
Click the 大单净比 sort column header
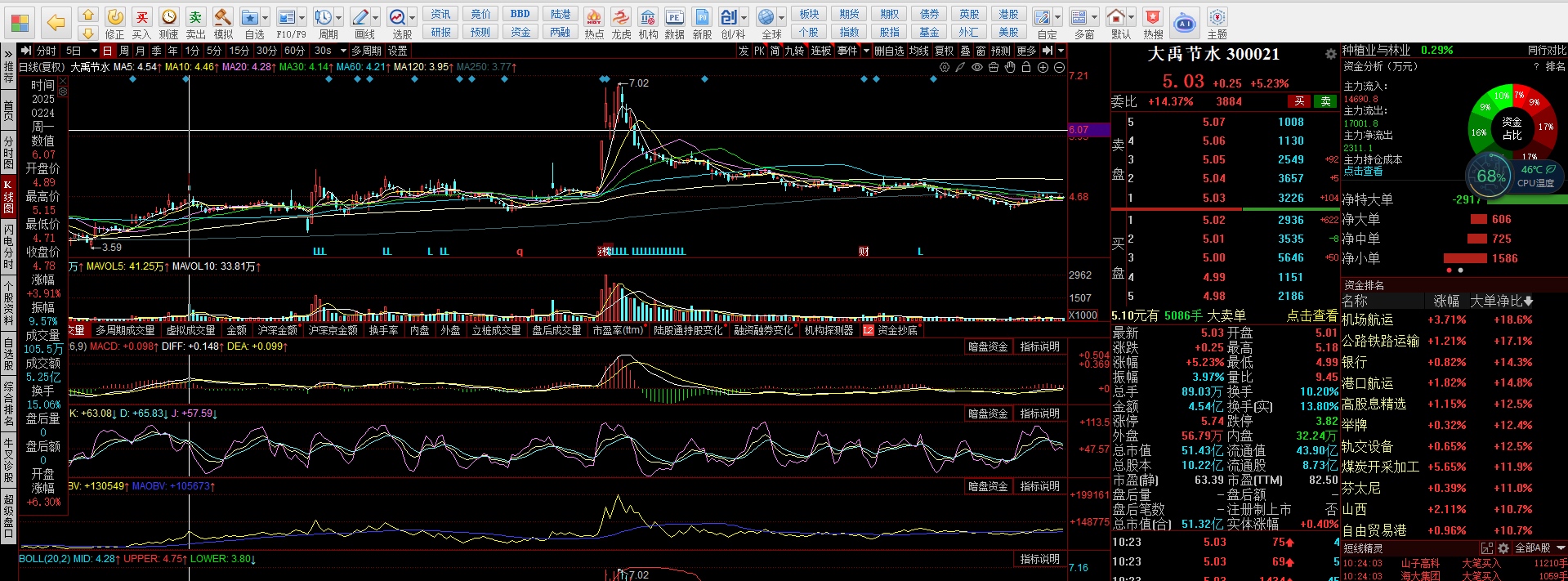coord(1501,301)
